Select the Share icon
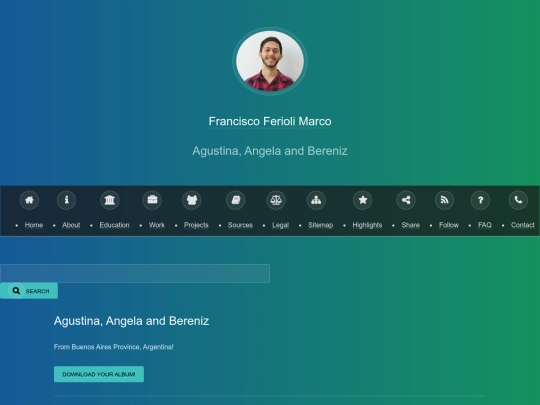Viewport: 540px width, 405px height. pos(406,200)
